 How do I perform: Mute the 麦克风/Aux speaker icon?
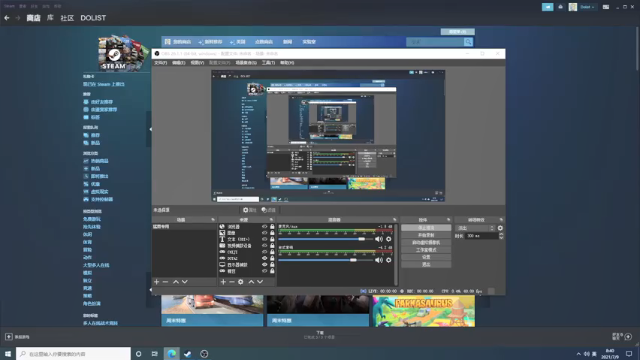click(379, 239)
